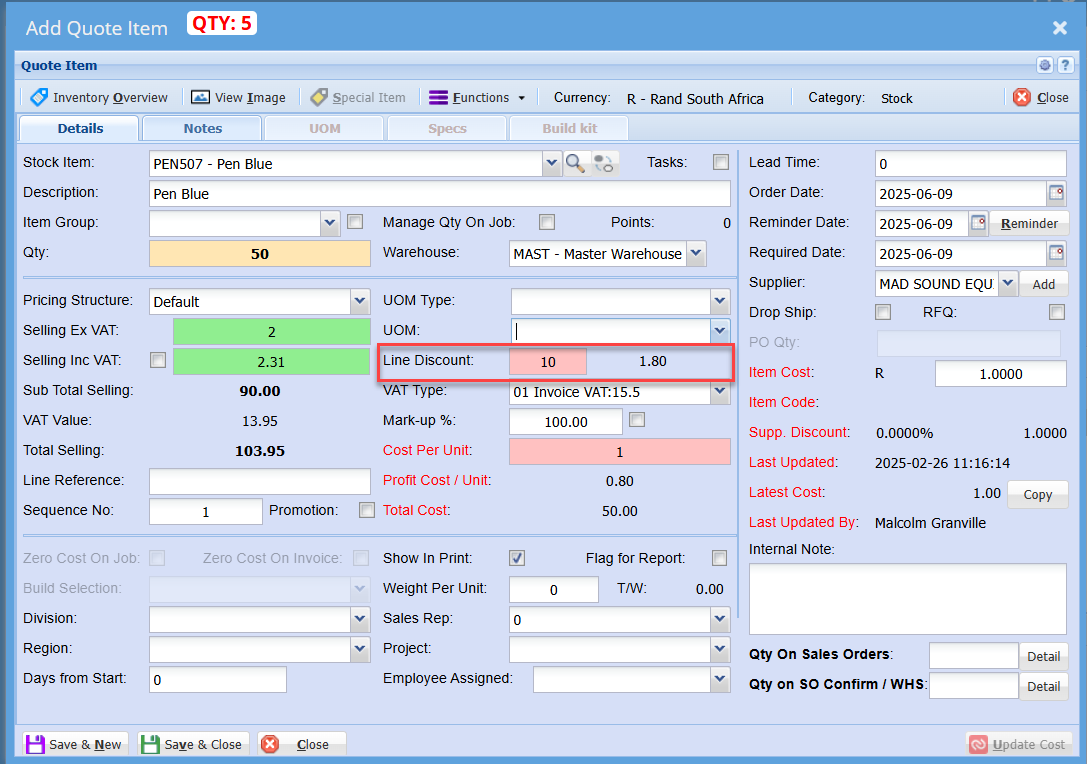Toggle the Tasks checkbox
The height and width of the screenshot is (764, 1087).
coord(720,162)
